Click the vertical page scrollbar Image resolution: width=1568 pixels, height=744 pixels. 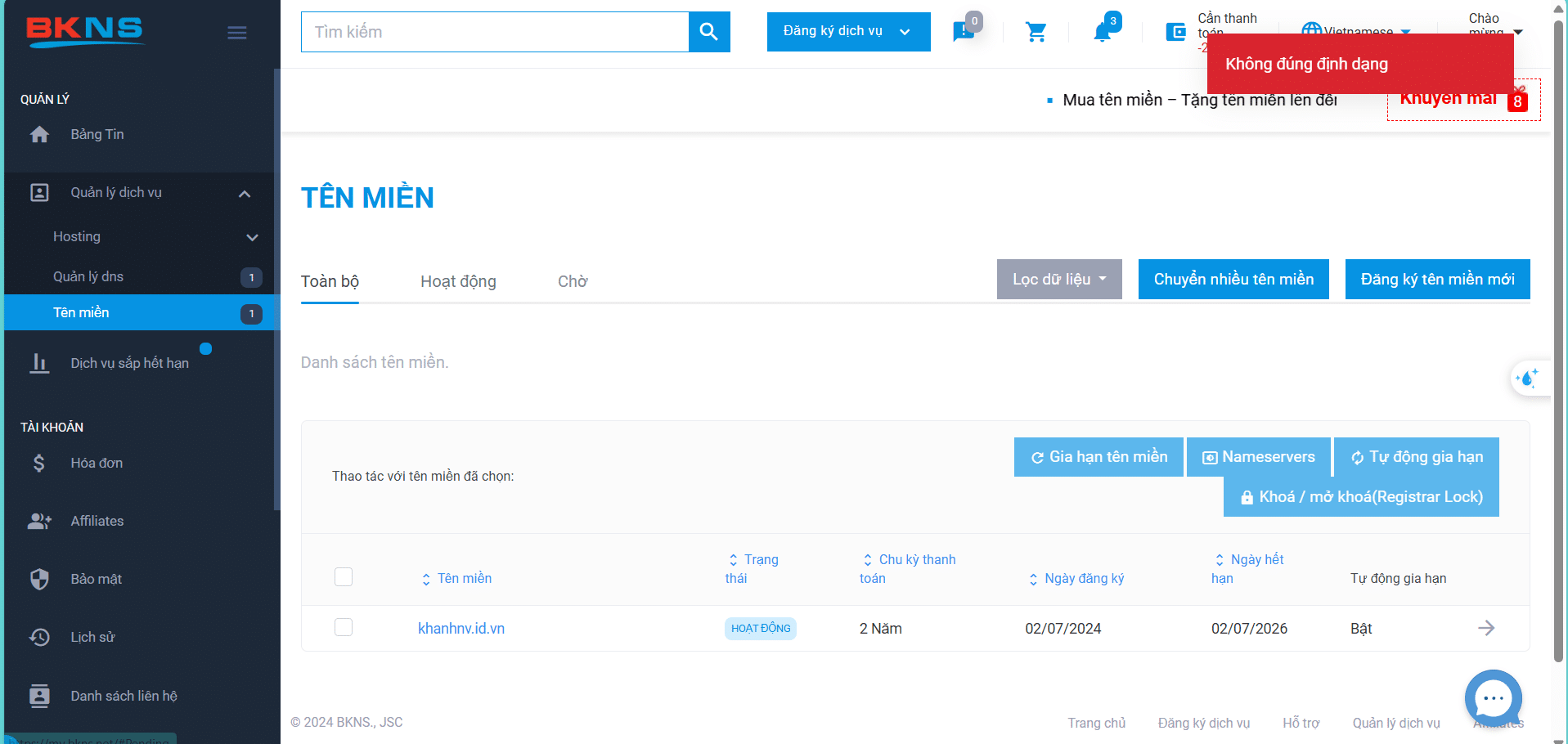(1558, 368)
